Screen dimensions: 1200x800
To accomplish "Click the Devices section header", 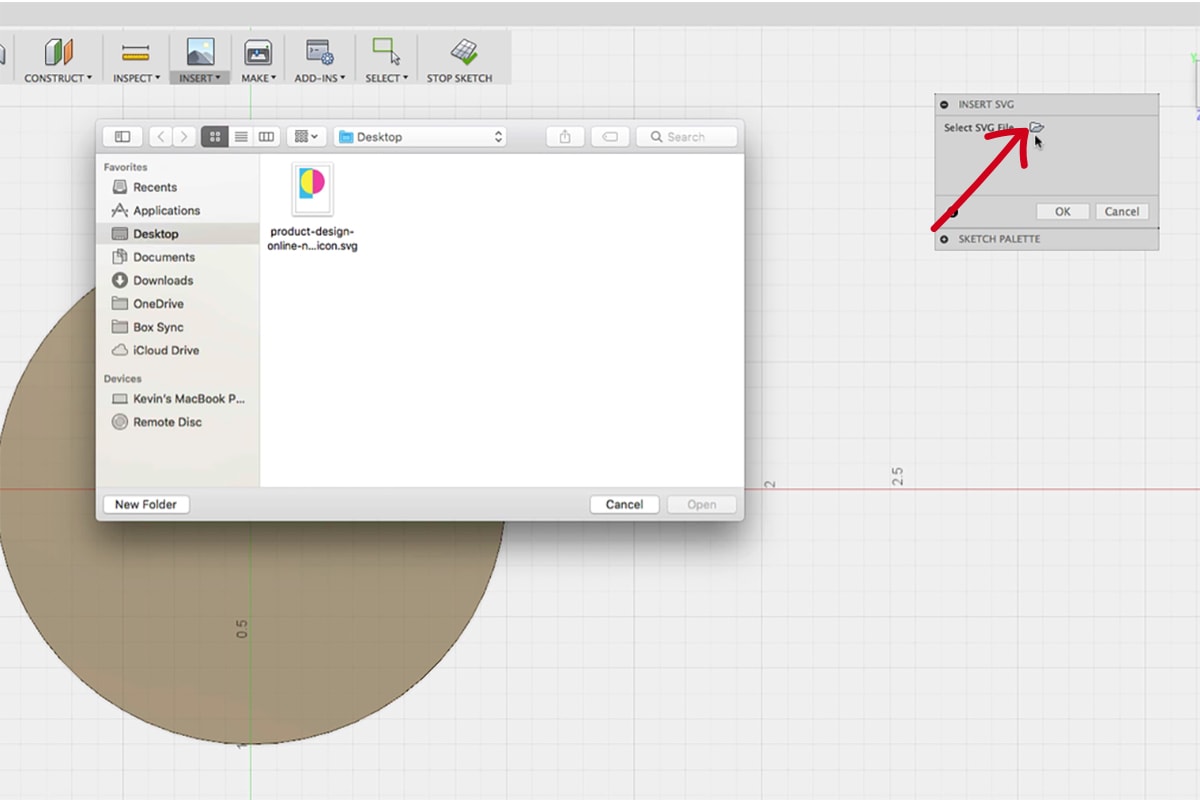I will [x=123, y=379].
